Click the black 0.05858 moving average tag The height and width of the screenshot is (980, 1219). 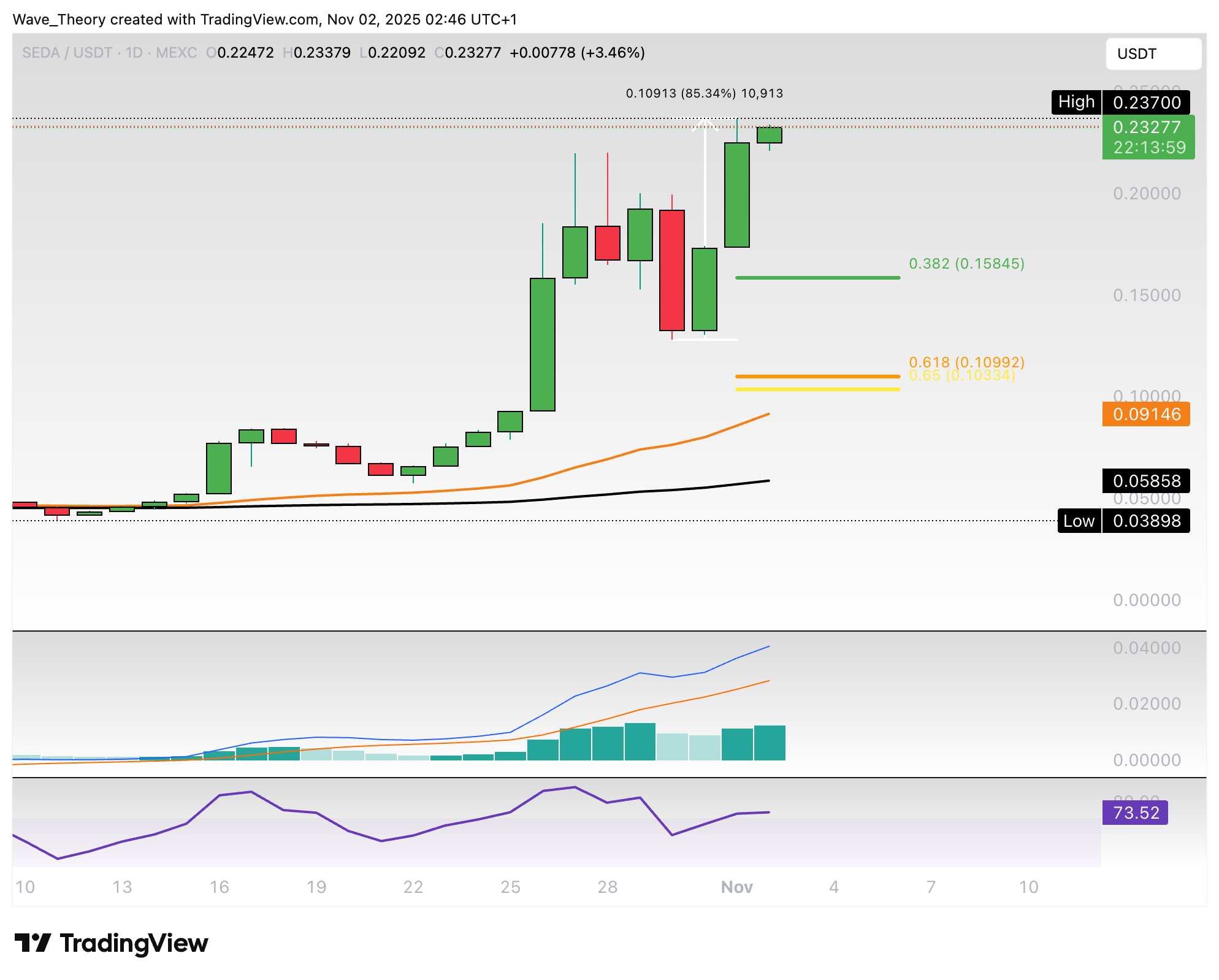[1145, 481]
